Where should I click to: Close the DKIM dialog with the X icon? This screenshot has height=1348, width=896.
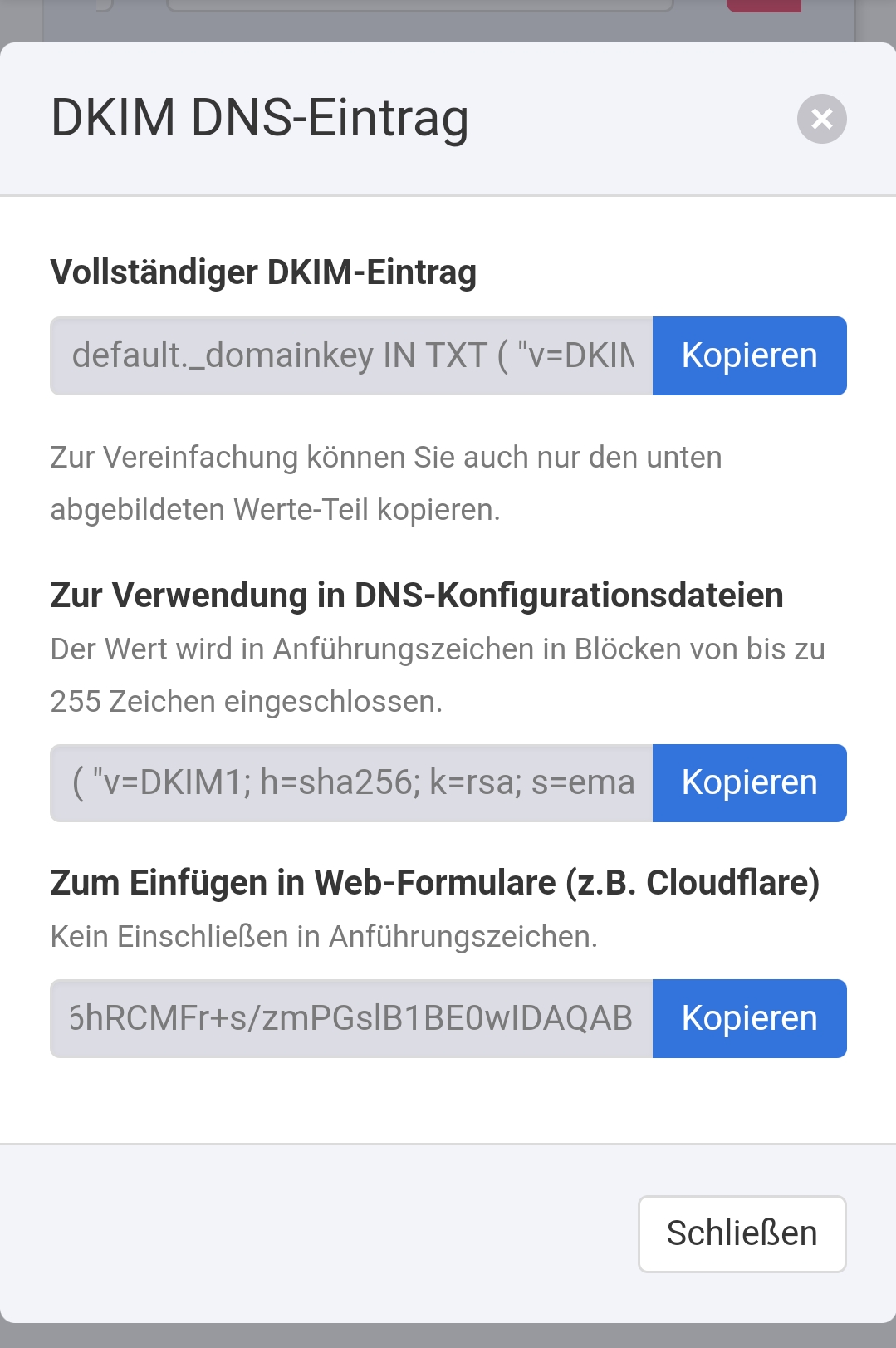821,119
